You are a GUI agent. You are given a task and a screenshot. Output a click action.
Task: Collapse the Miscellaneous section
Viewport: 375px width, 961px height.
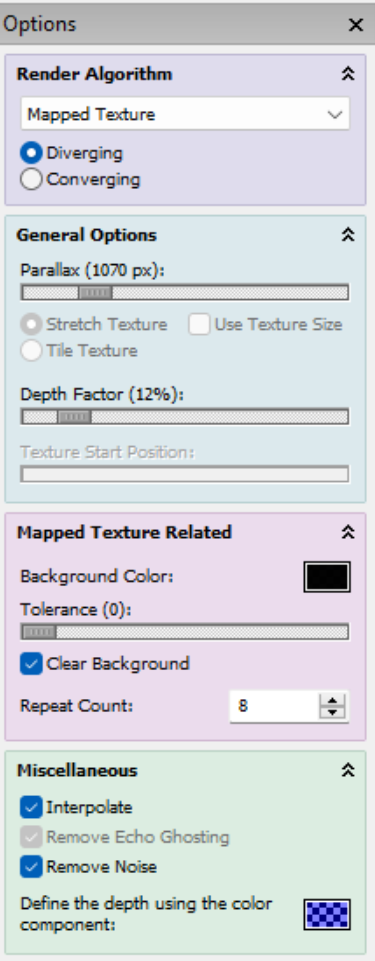(x=347, y=770)
